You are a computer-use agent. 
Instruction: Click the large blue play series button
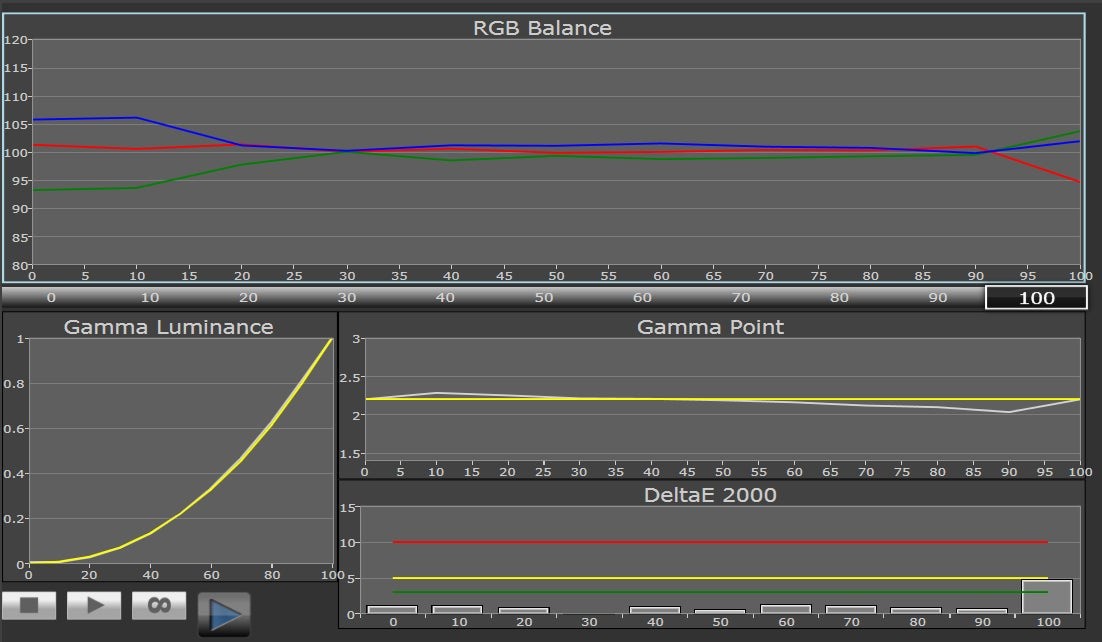click(x=223, y=614)
